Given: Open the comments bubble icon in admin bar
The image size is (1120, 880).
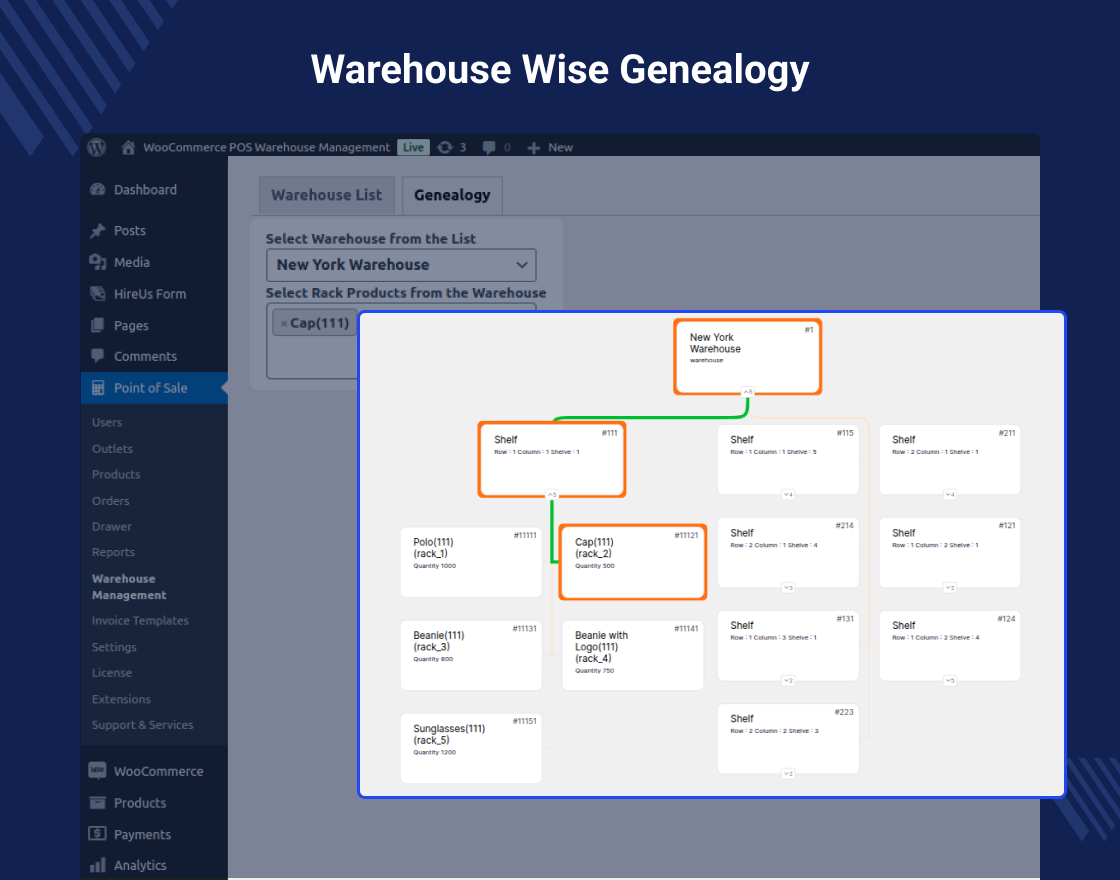Looking at the screenshot, I should (x=490, y=147).
